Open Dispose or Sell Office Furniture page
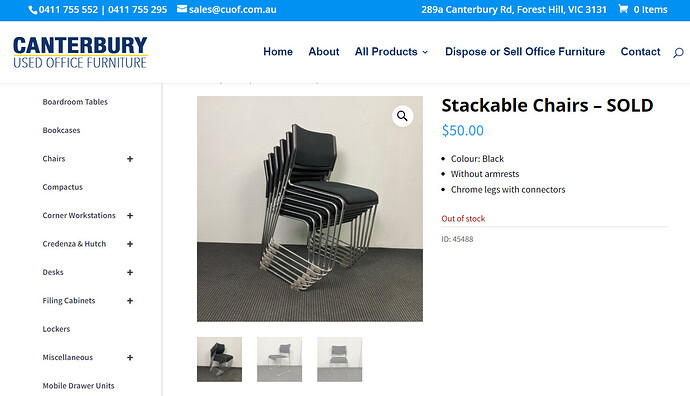This screenshot has height=396, width=690. [x=525, y=51]
